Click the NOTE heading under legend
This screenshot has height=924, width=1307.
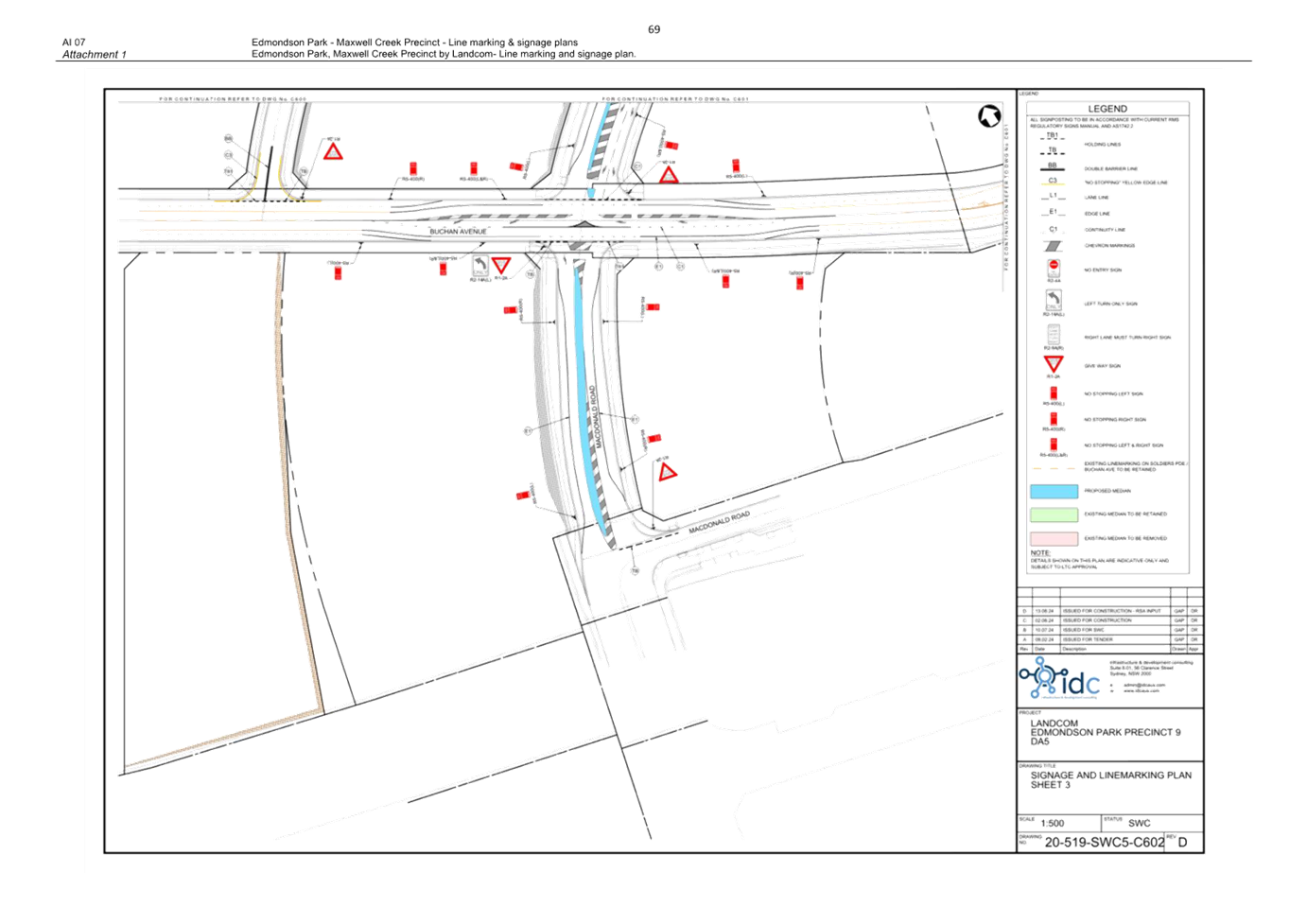1040,553
